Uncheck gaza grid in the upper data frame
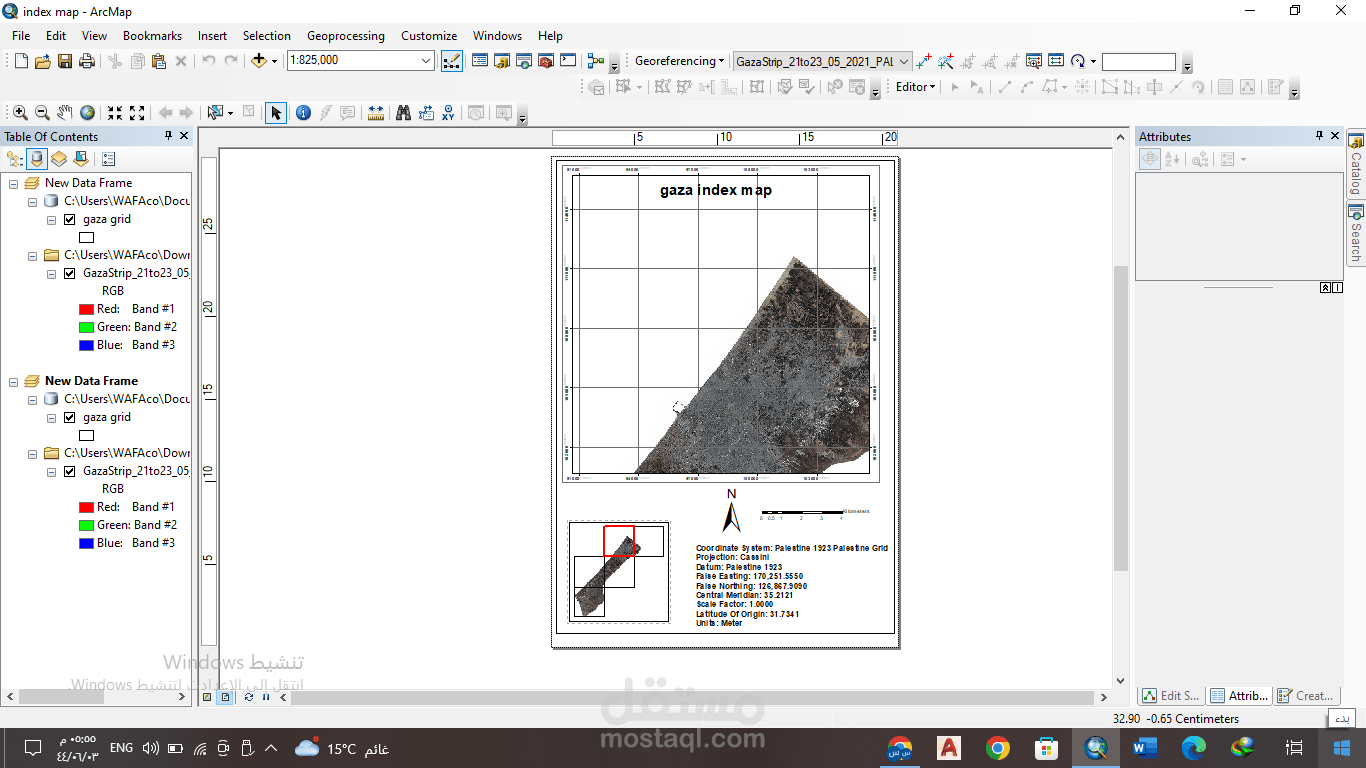The height and width of the screenshot is (768, 1366). point(69,219)
